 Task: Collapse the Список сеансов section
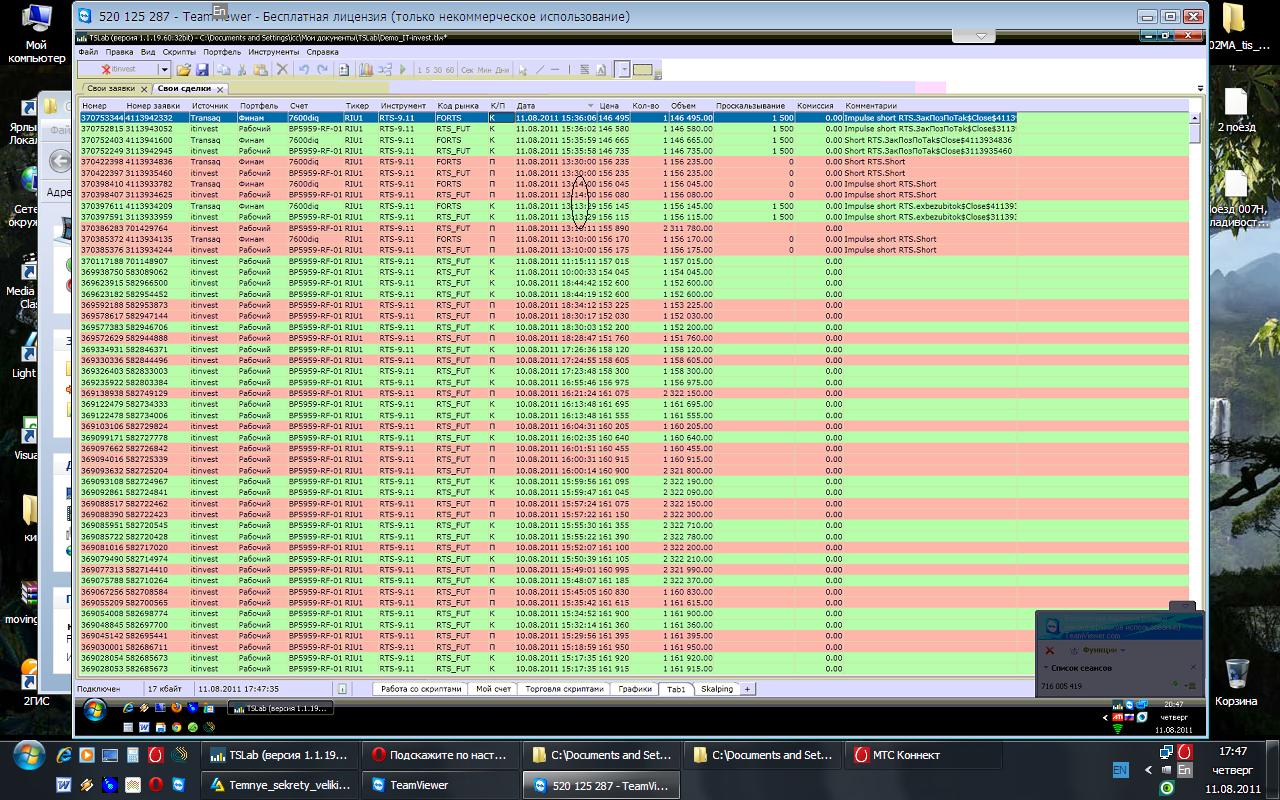click(x=1046, y=667)
